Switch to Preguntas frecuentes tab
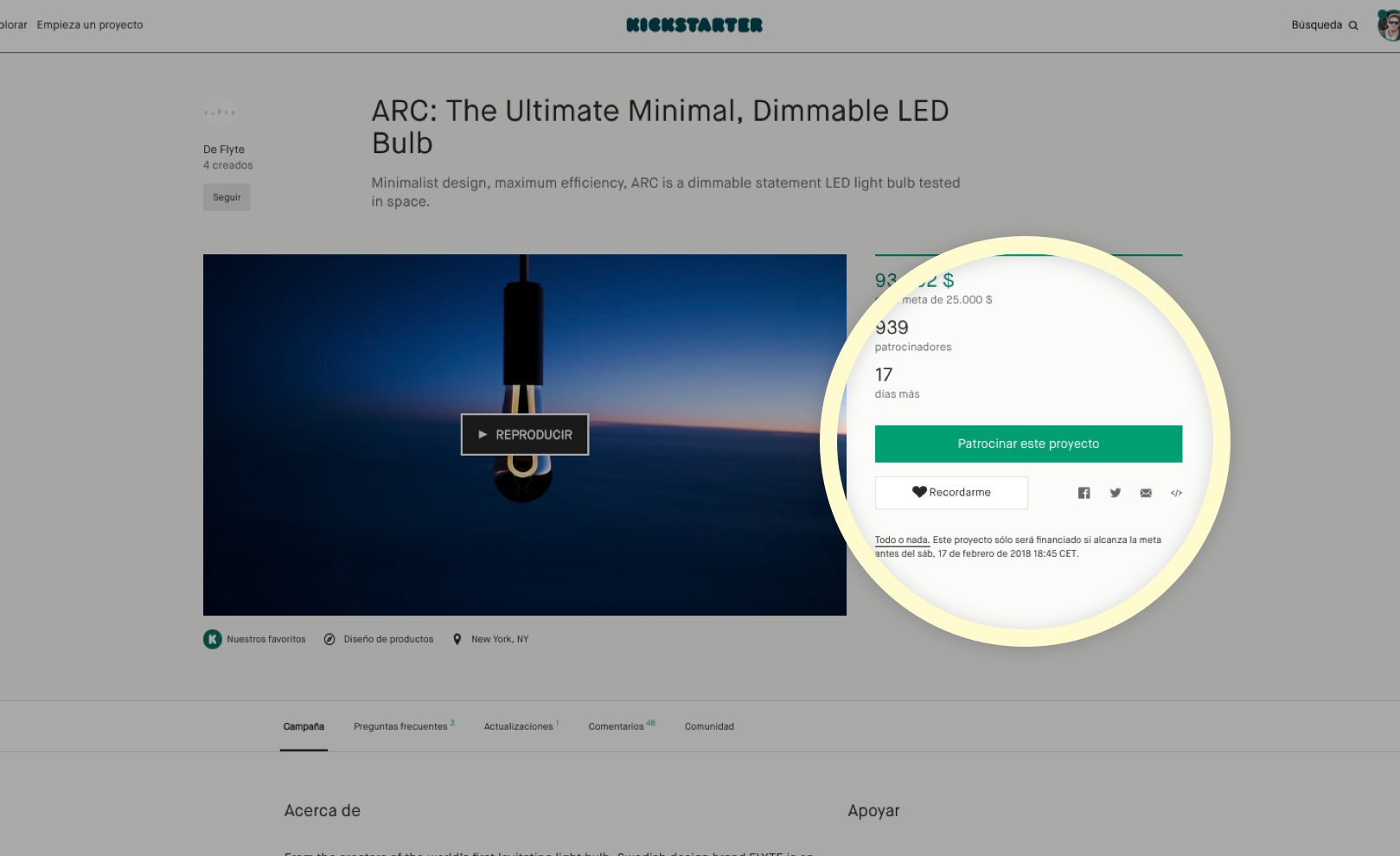The width and height of the screenshot is (1400, 856). pos(400,726)
